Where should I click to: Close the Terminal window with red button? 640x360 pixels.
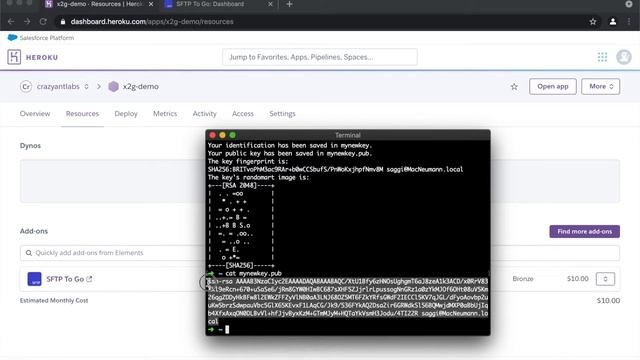pyautogui.click(x=212, y=135)
